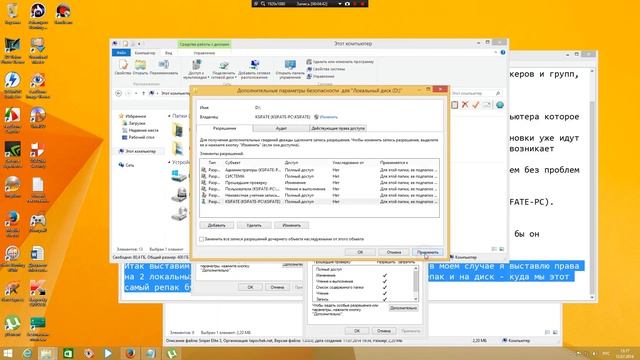Select СИСТЕМА permission entry row

click(x=319, y=176)
